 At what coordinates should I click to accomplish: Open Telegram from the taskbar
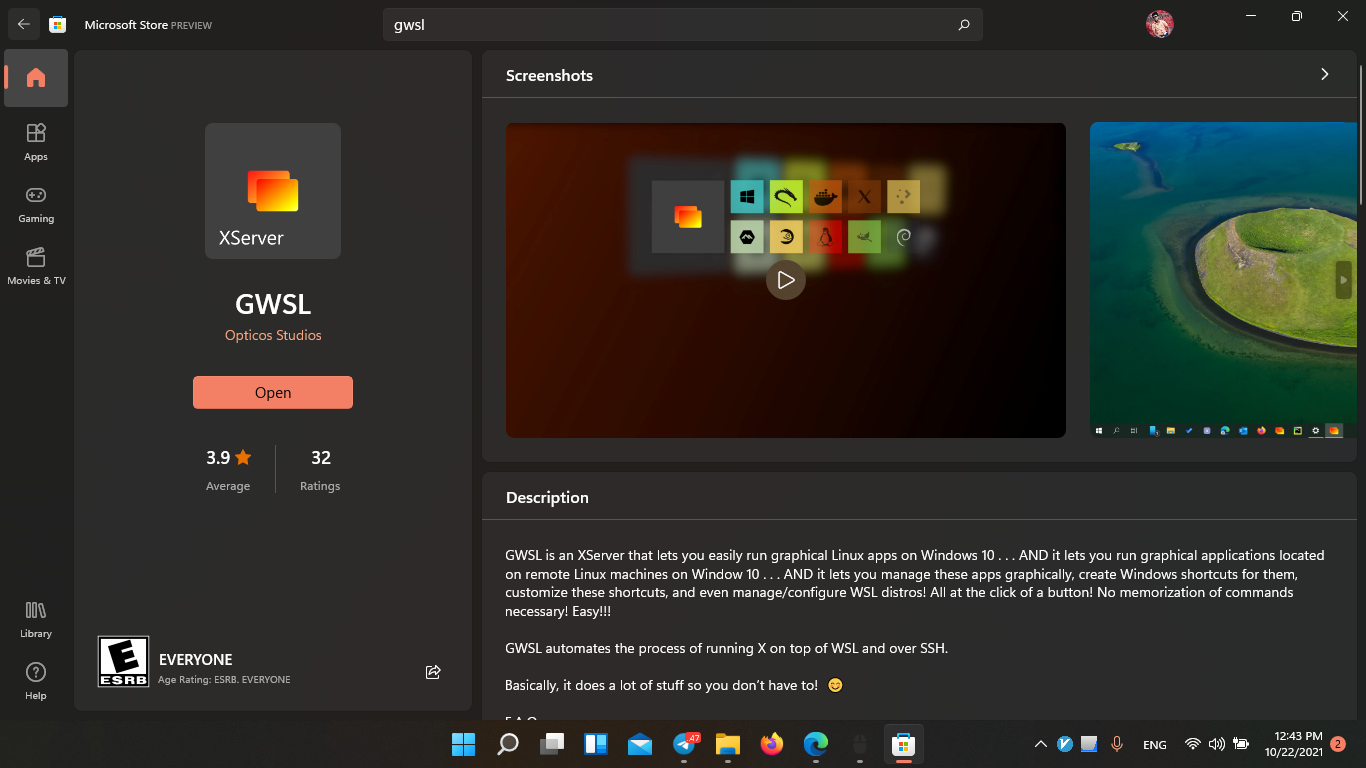click(685, 744)
